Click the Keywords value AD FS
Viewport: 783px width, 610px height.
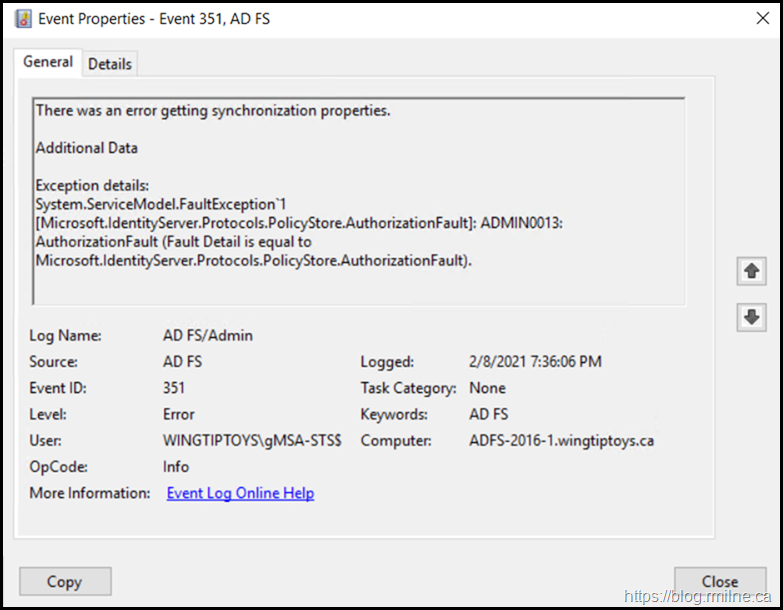[486, 414]
